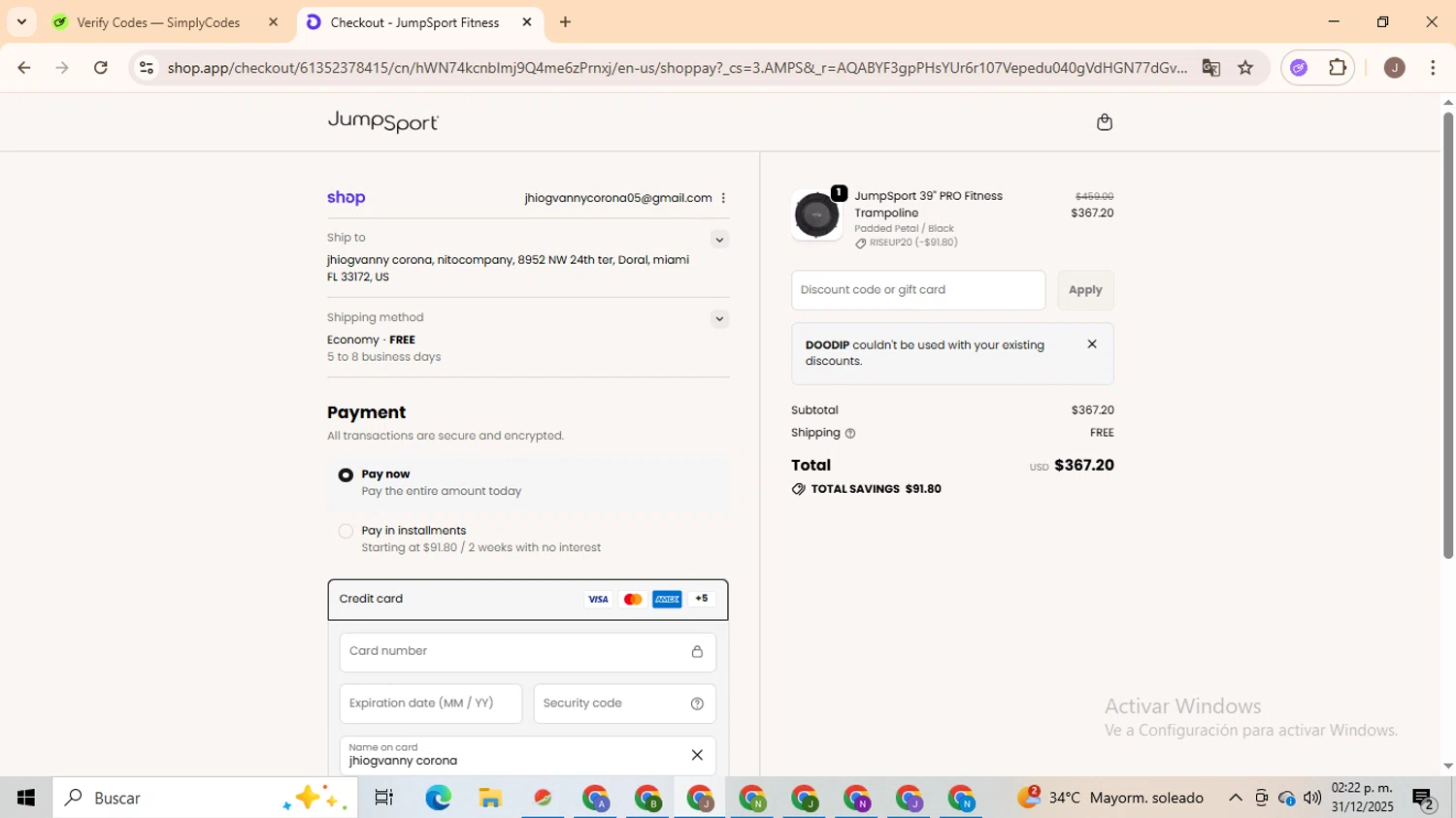Open the Windows Start menu
1456x818 pixels.
(26, 798)
